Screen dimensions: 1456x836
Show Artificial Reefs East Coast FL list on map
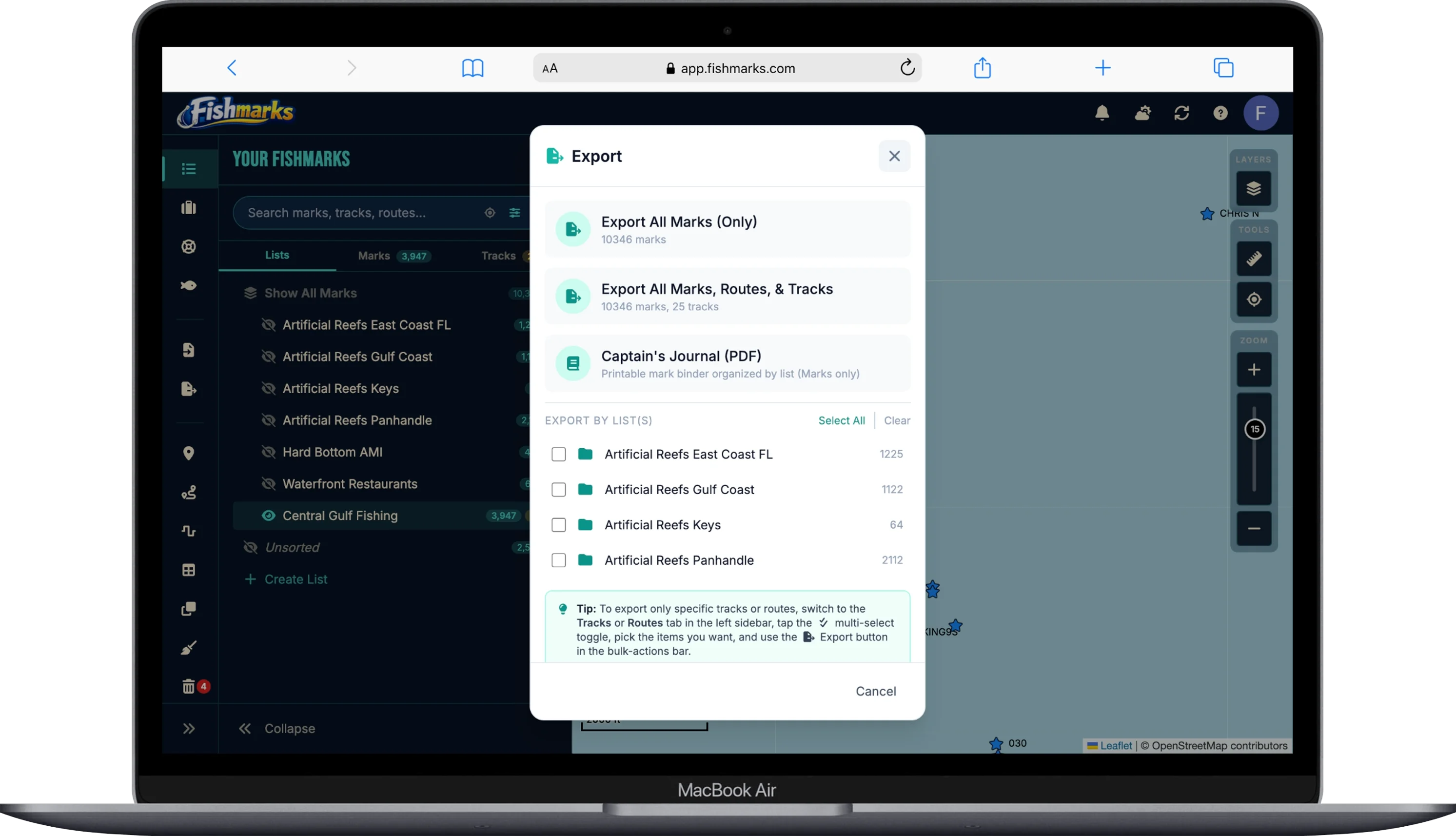tap(268, 325)
